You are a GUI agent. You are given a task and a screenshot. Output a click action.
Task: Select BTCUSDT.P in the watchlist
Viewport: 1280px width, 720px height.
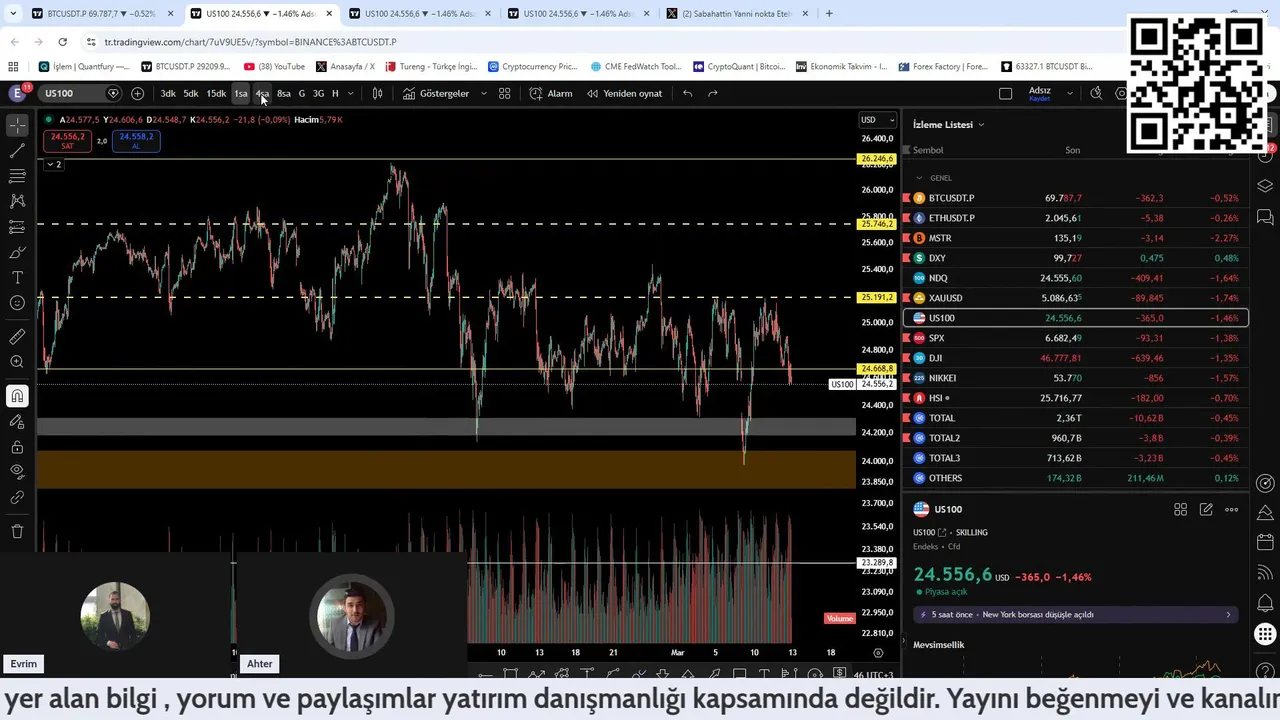tap(1075, 198)
